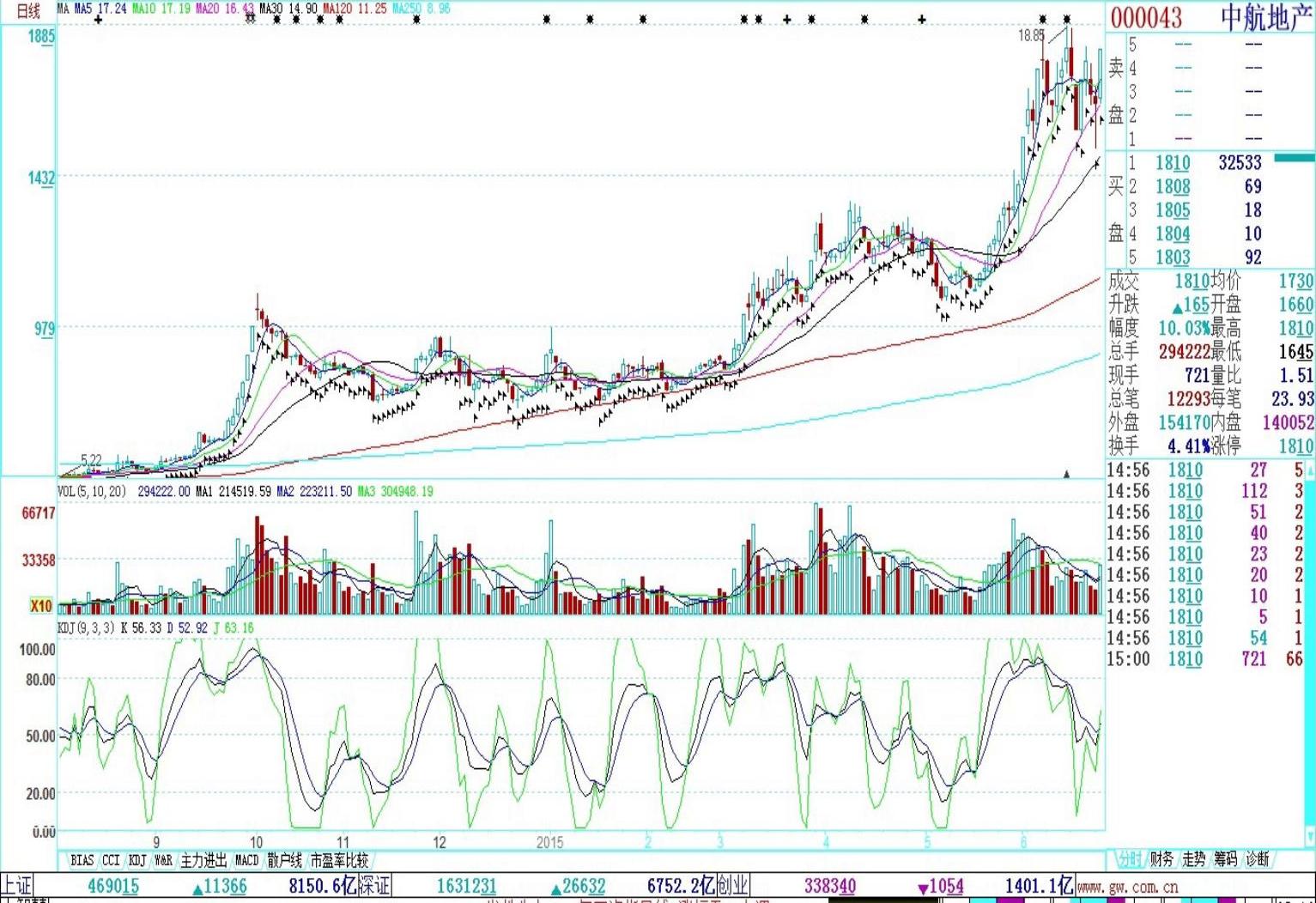This screenshot has width=1316, height=903.
Task: Click the 总笔 value 12293
Action: [x=1188, y=399]
